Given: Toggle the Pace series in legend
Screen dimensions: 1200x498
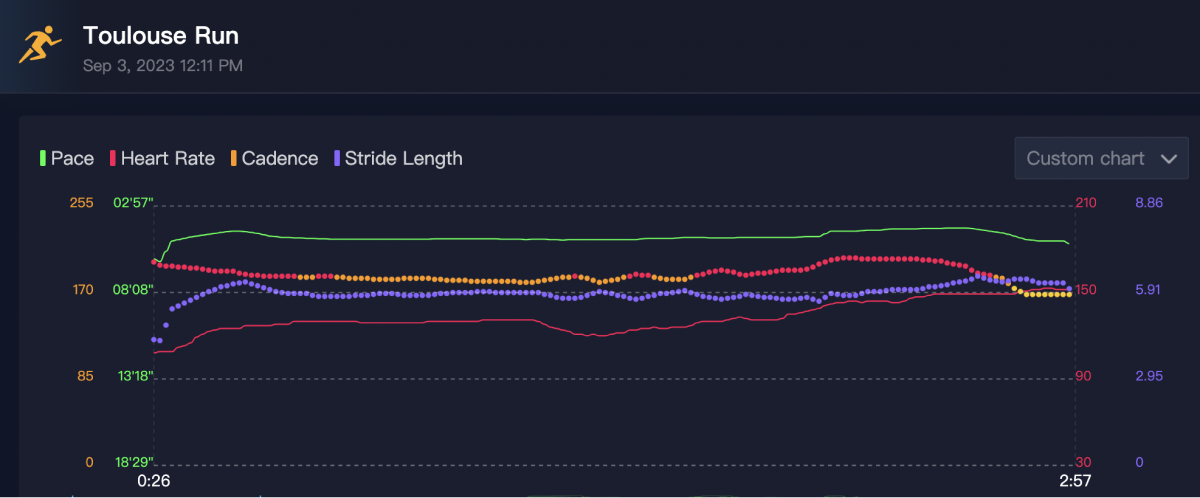Looking at the screenshot, I should (x=67, y=158).
